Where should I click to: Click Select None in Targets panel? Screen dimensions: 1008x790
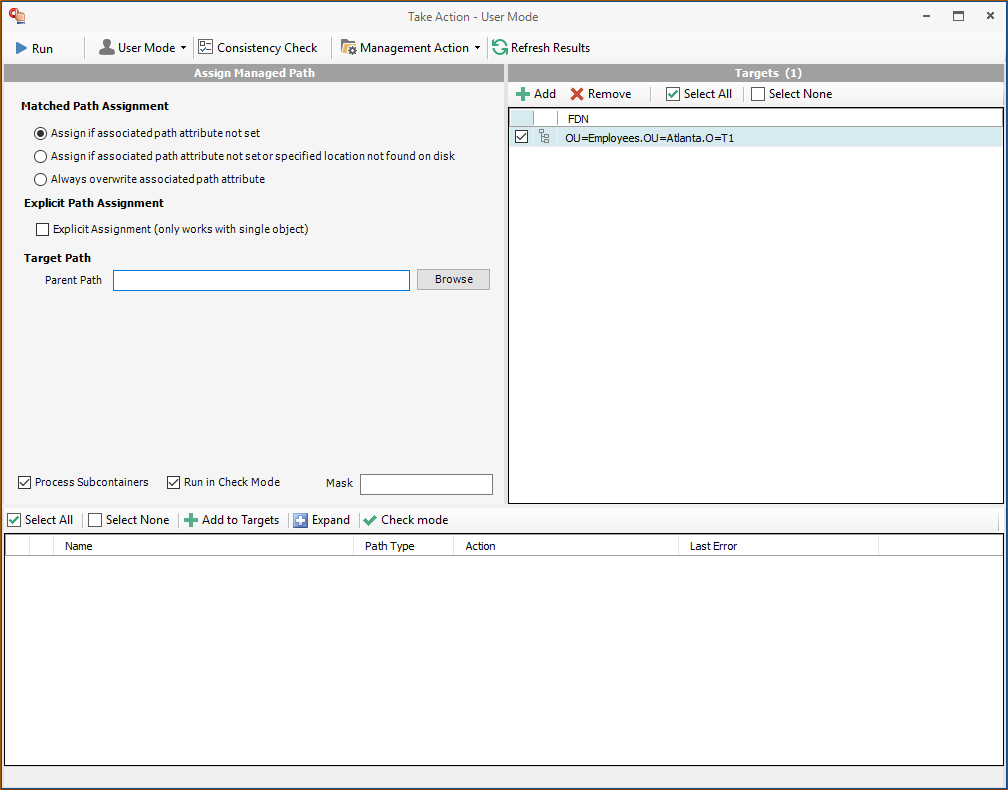[x=791, y=94]
